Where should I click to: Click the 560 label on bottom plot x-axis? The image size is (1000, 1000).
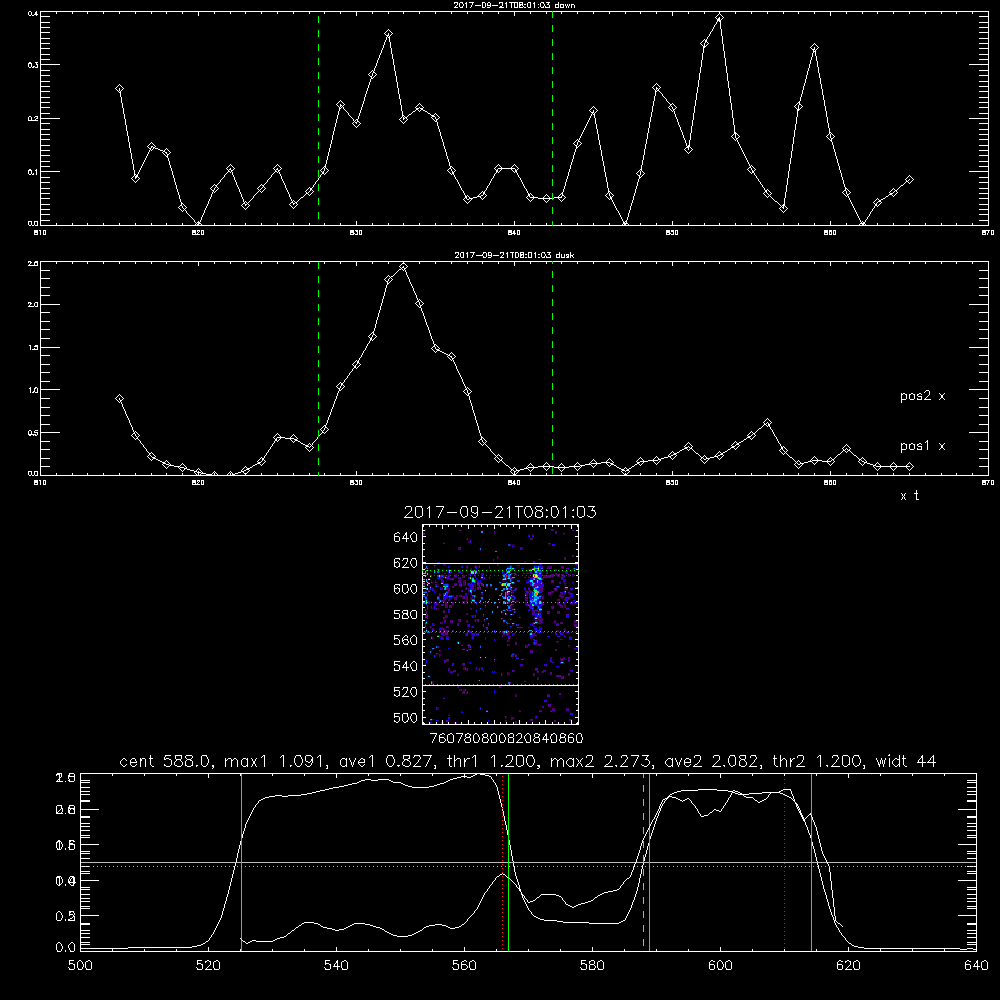point(464,966)
